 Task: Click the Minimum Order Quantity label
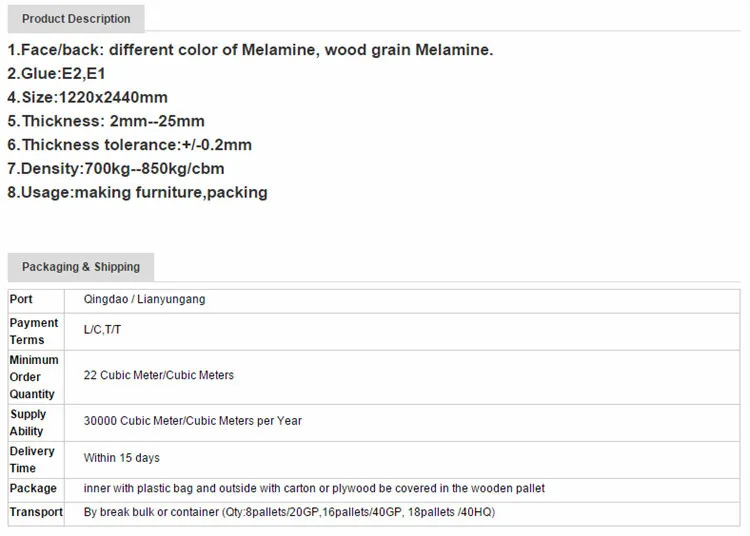pyautogui.click(x=34, y=377)
